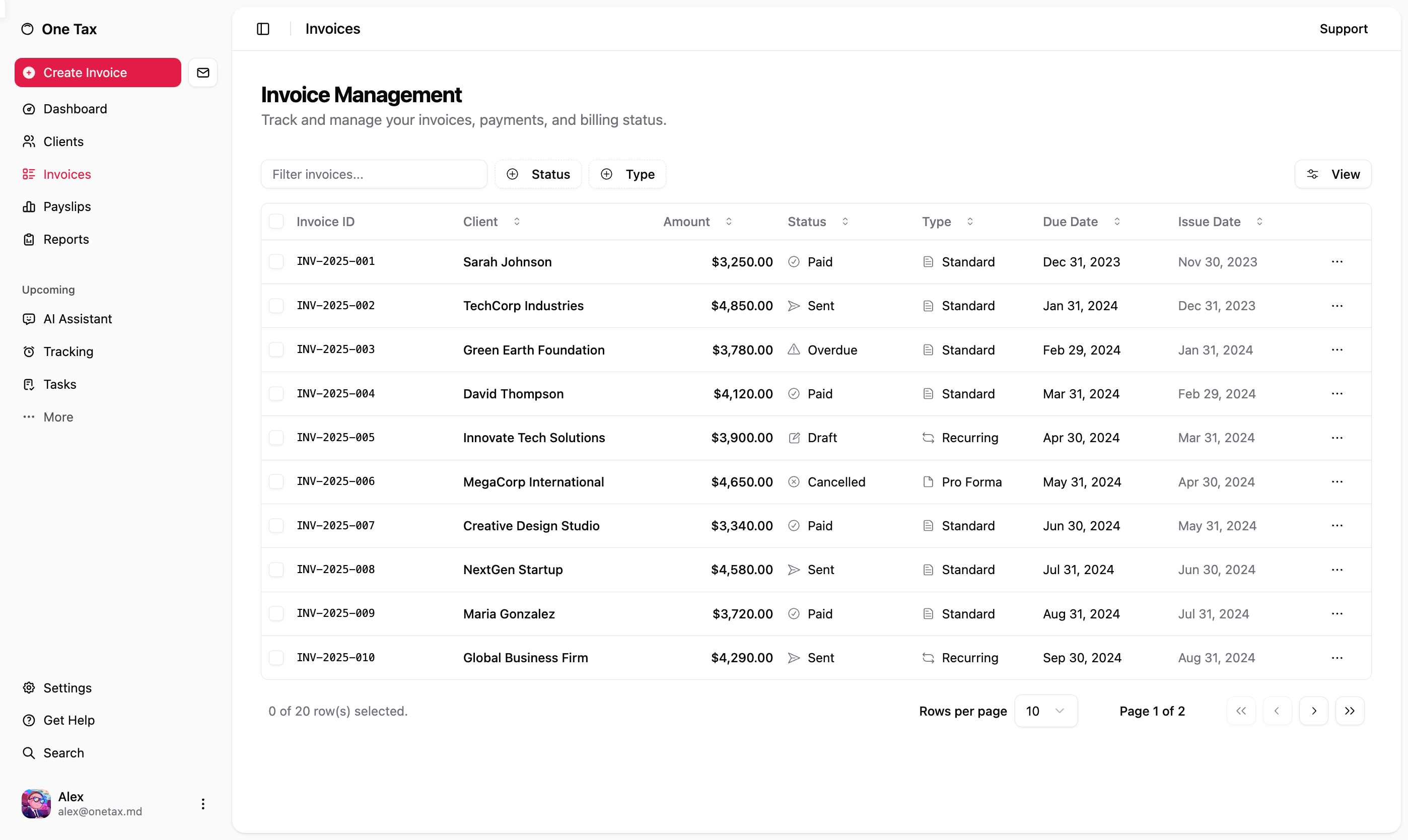Open the Type filter dropdown
This screenshot has height=840, width=1408.
click(627, 174)
